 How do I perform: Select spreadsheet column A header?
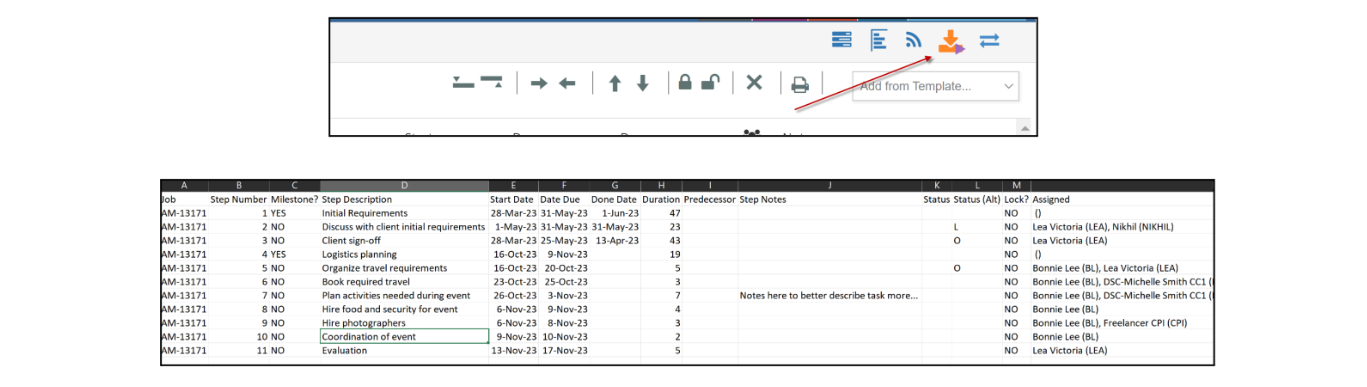pos(185,186)
